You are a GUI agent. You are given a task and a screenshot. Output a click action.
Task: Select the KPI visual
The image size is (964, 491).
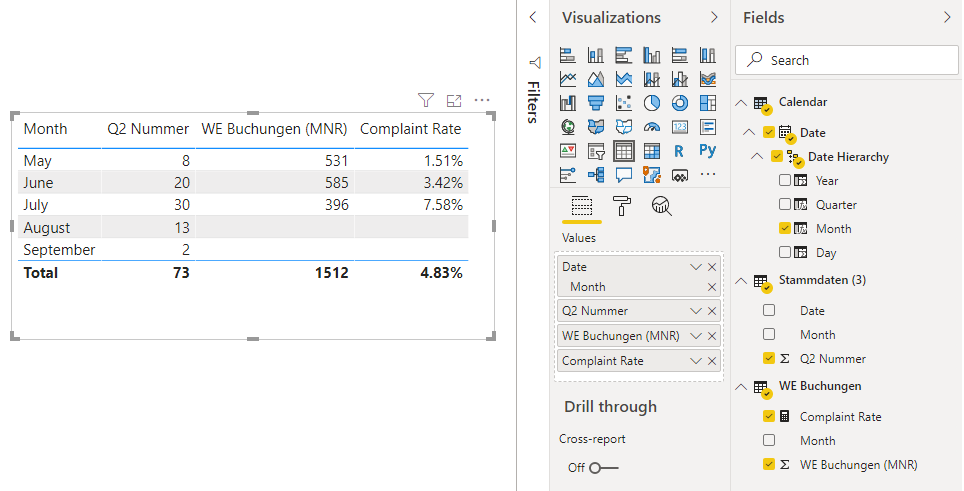tap(567, 151)
